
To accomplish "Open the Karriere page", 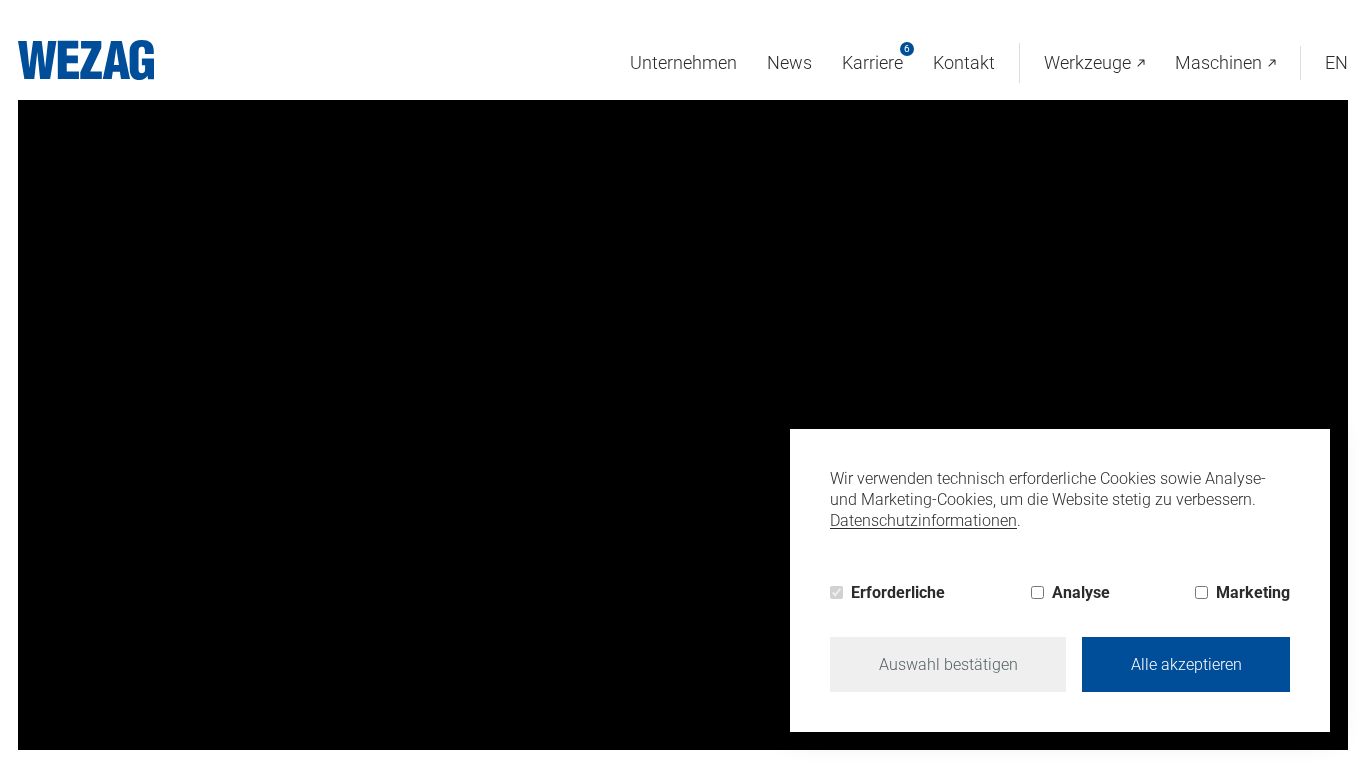I will (871, 63).
